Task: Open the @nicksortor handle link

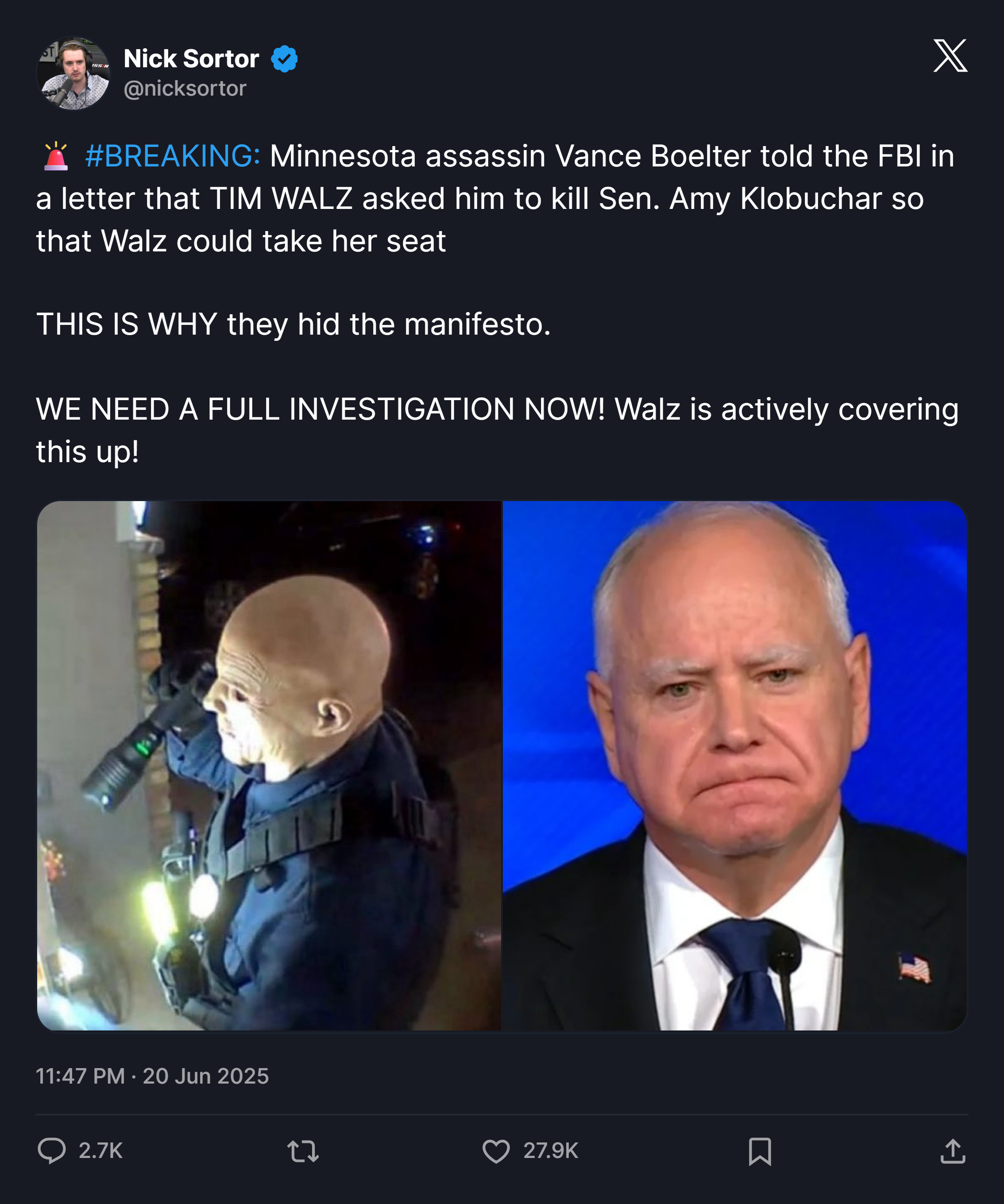Action: click(185, 88)
